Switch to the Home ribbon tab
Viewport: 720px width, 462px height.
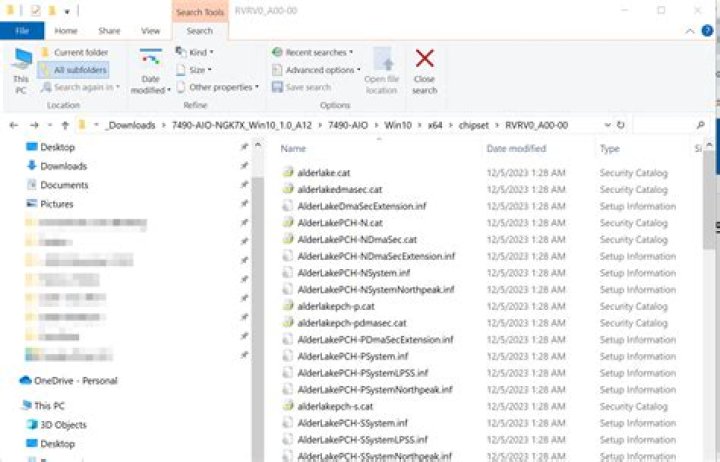coord(66,31)
